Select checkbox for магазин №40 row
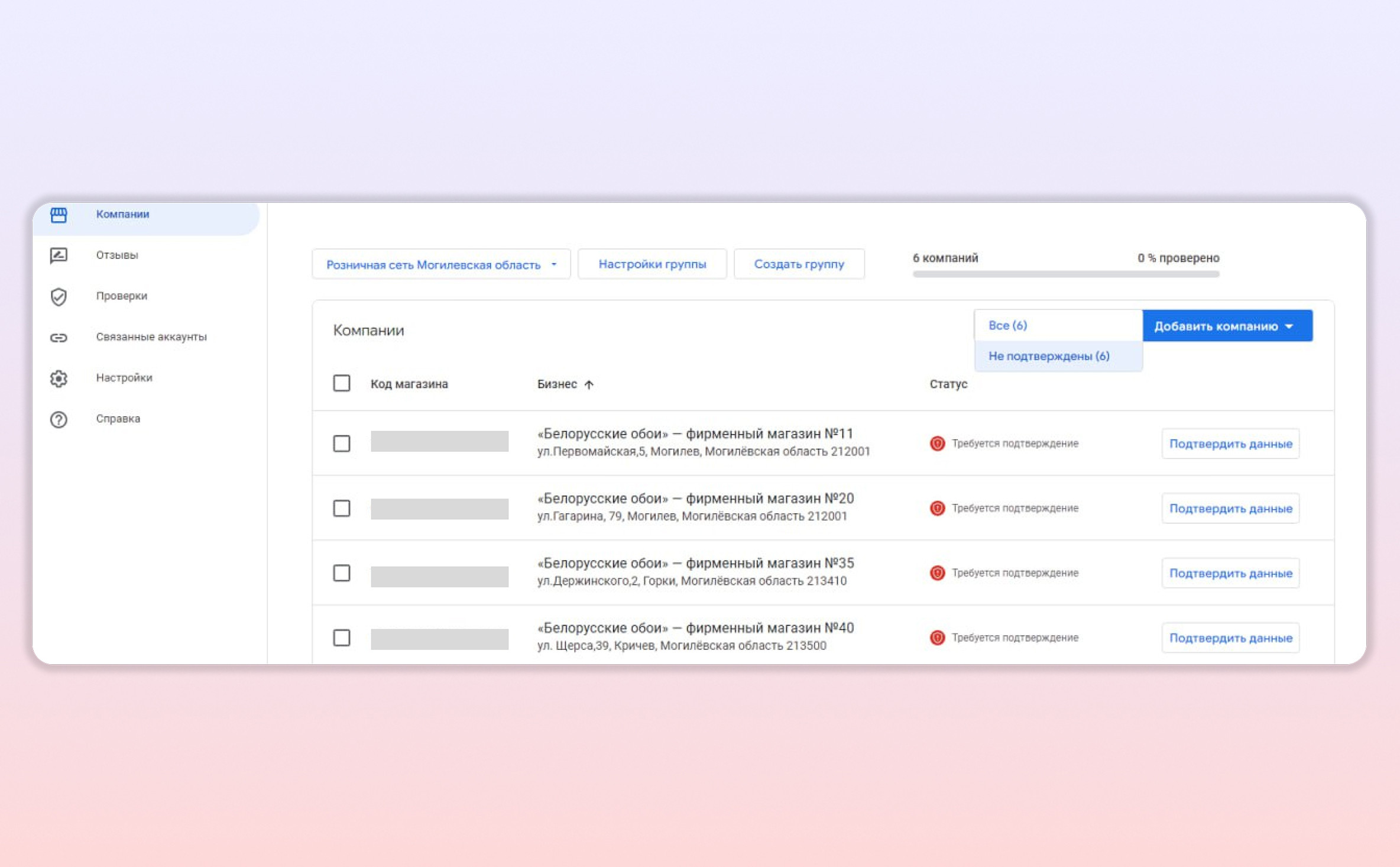 342,638
